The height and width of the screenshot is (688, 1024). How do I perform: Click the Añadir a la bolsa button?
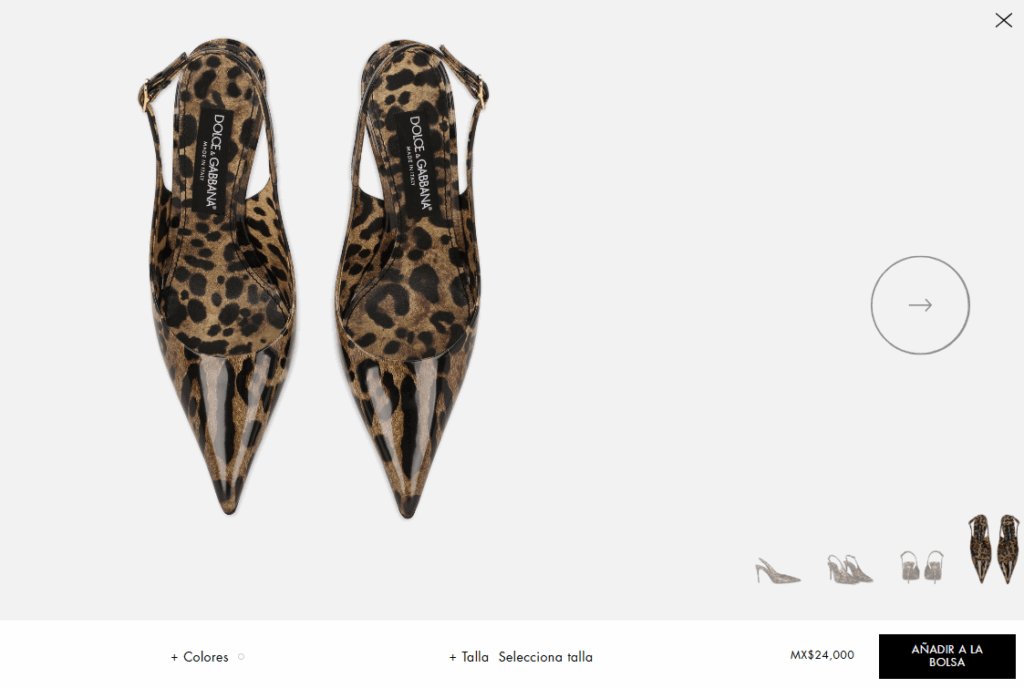point(947,656)
